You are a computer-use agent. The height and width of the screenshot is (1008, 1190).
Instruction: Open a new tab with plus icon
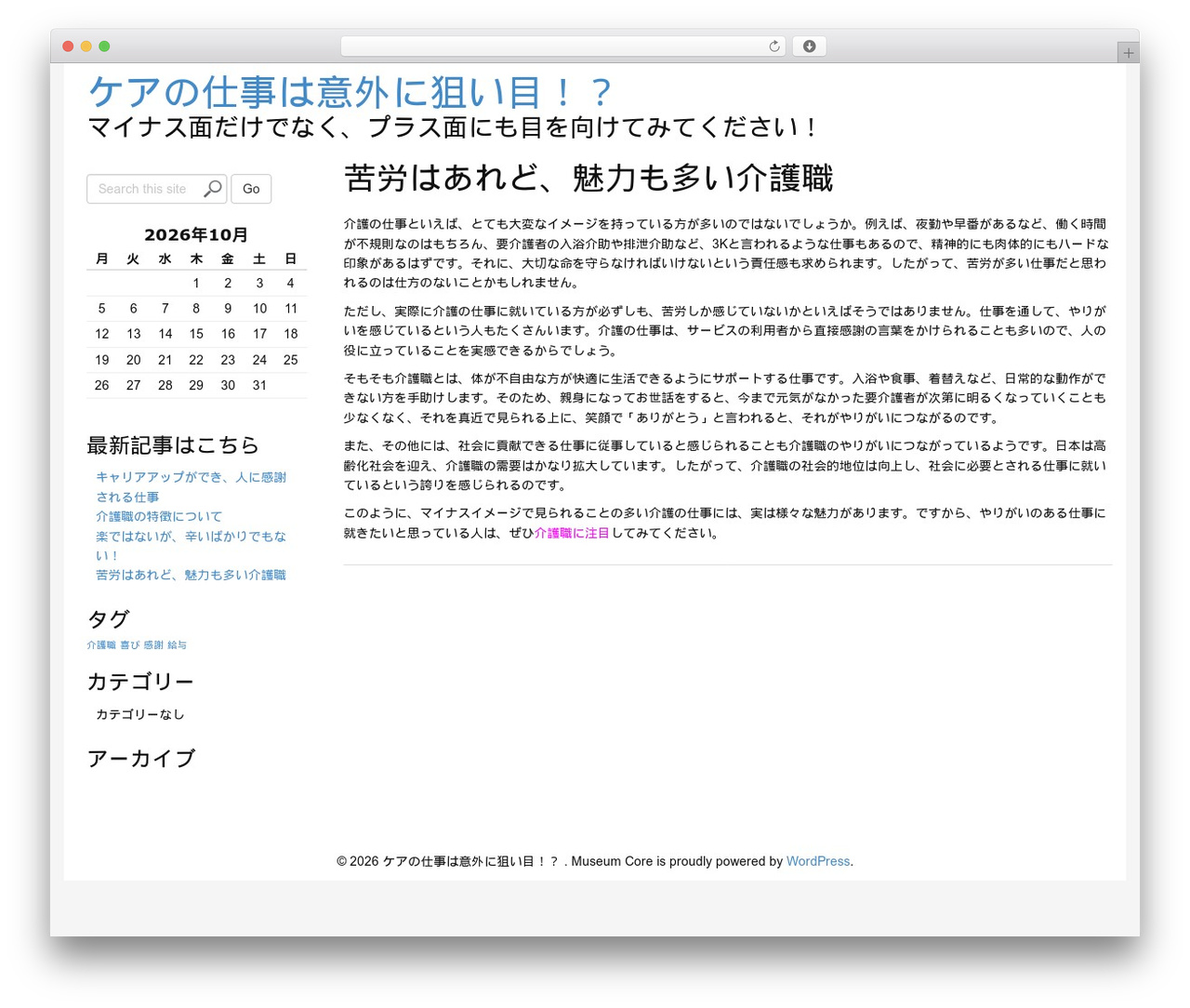pyautogui.click(x=1128, y=53)
